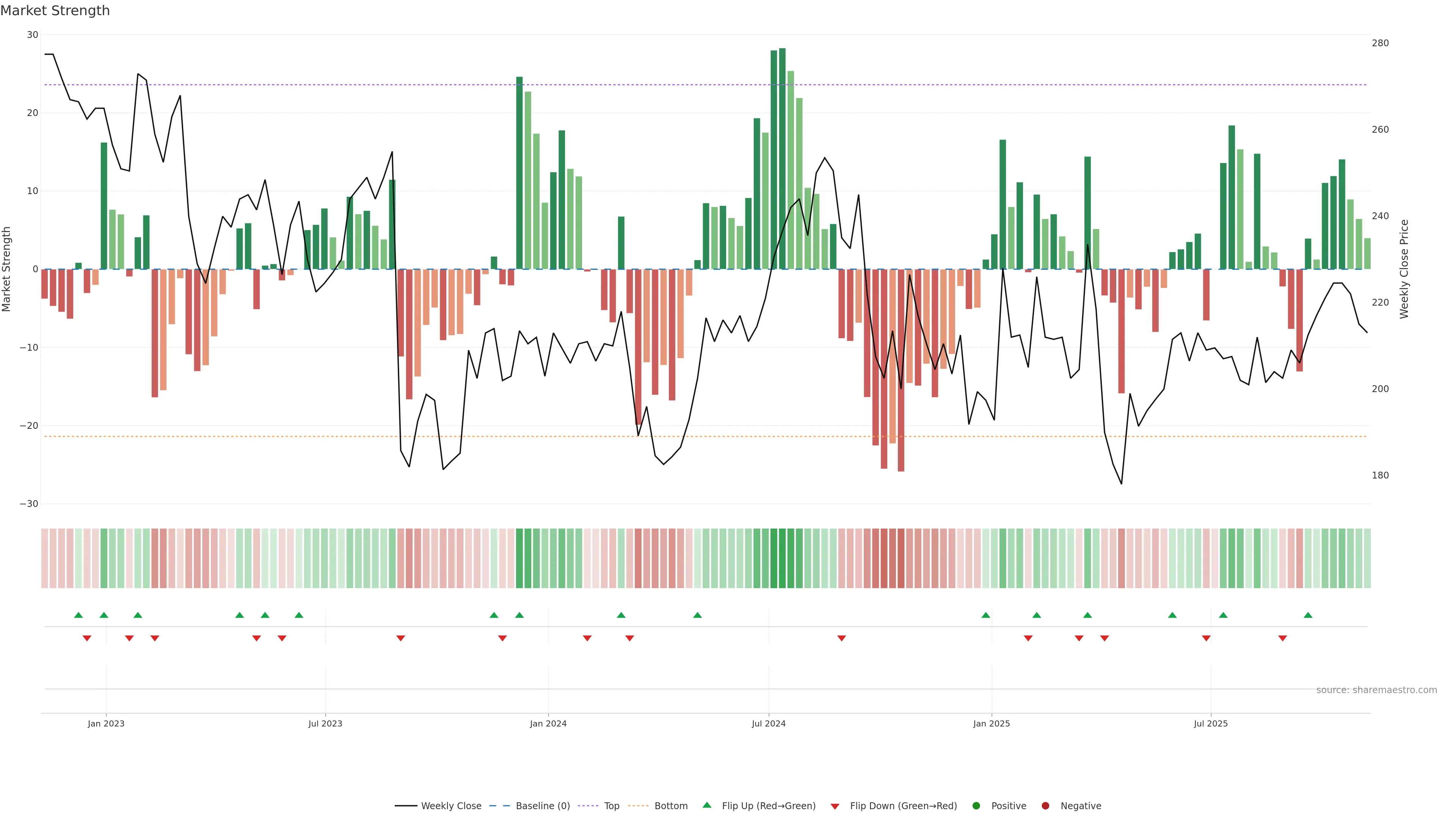
Task: Click the Market Strength chart title
Action: click(x=55, y=11)
